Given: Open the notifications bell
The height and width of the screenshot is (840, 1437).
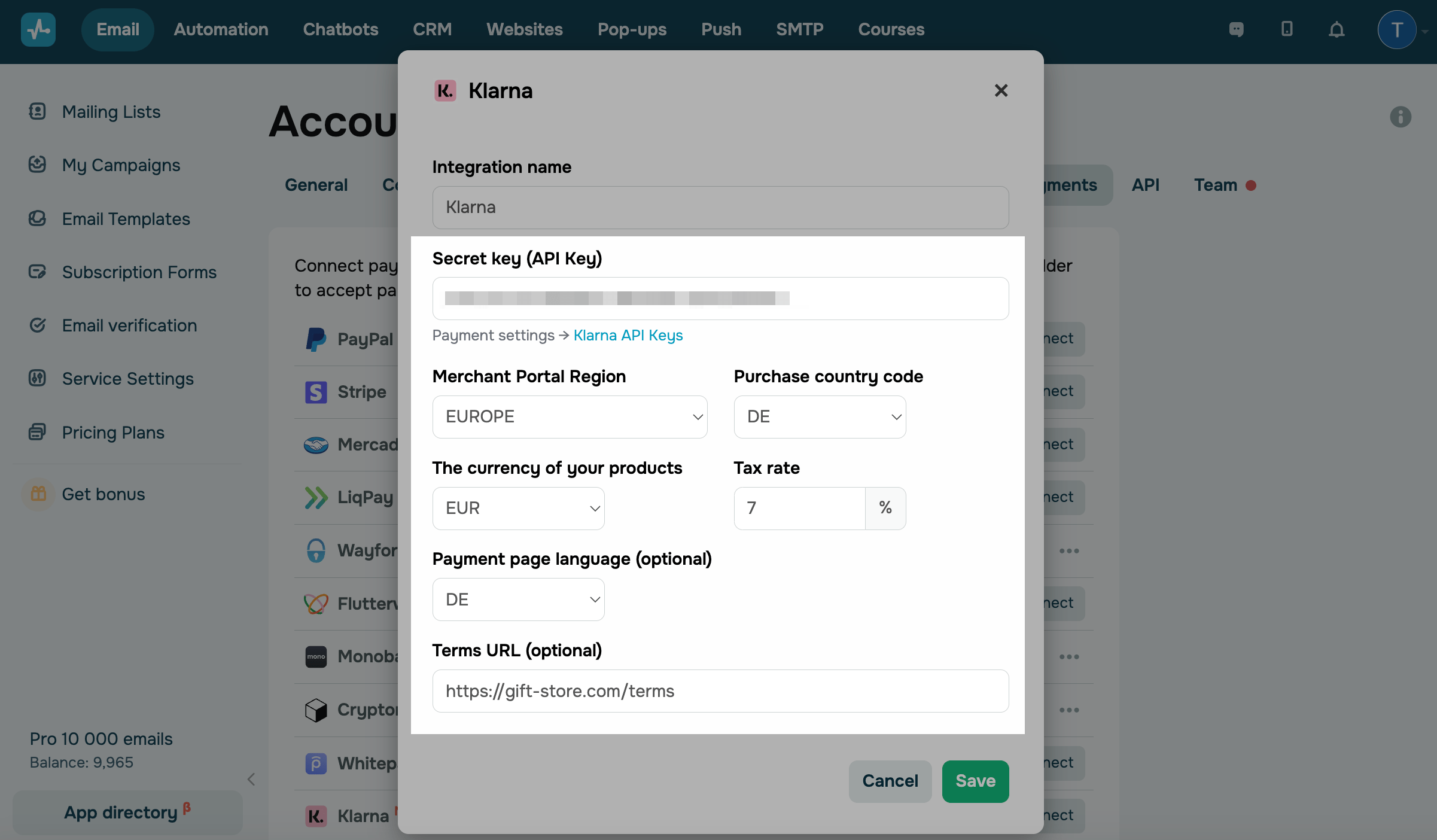Looking at the screenshot, I should 1336,29.
